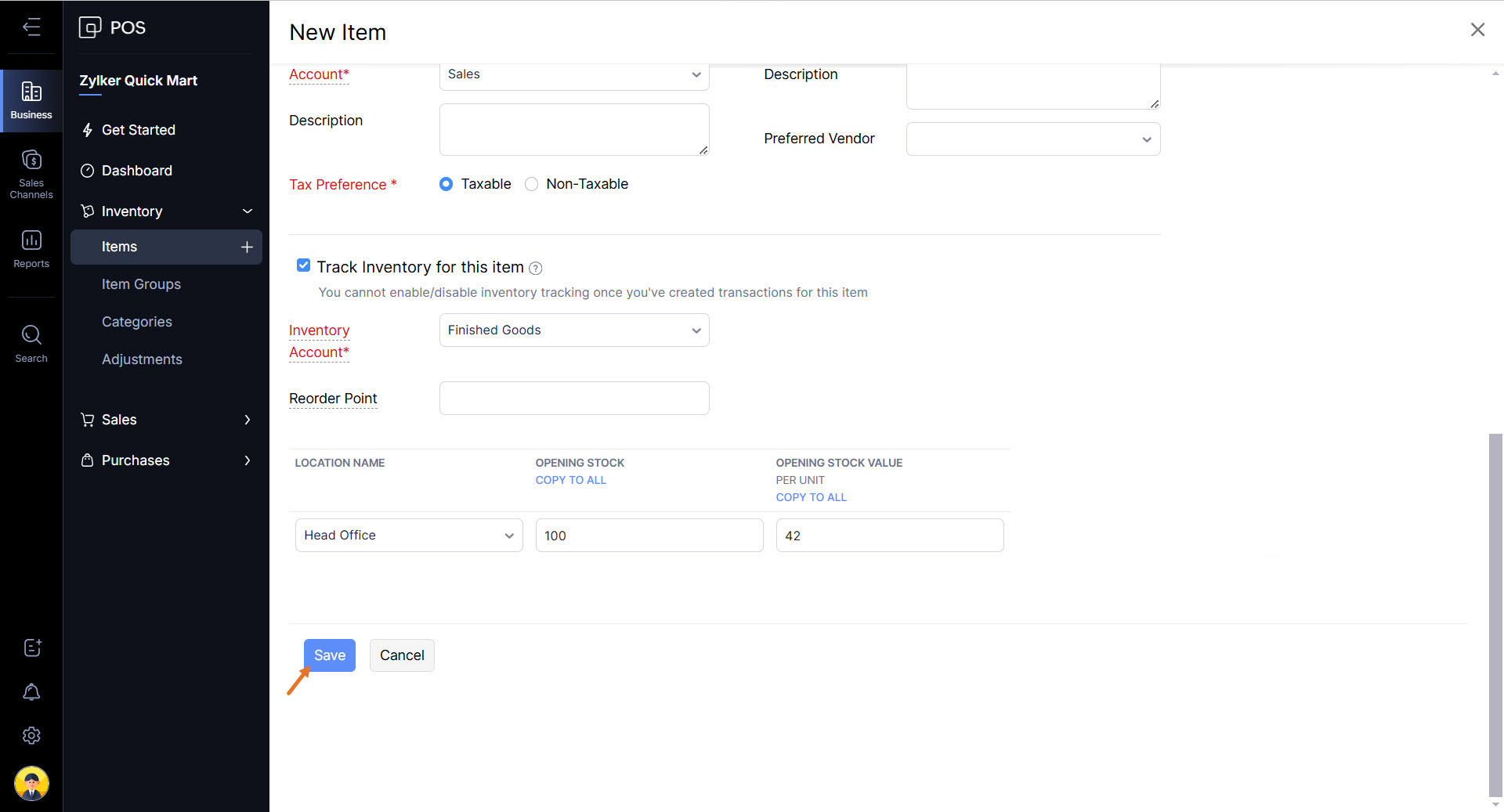Open the Head Office location dropdown
This screenshot has width=1504, height=812.
tap(408, 536)
